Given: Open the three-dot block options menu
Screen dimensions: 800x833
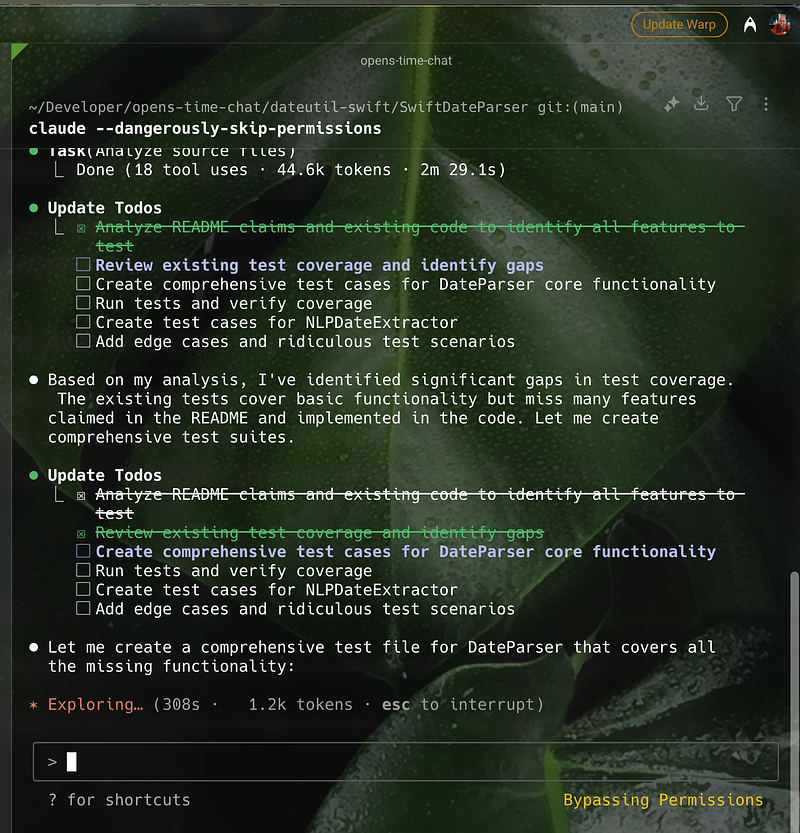Looking at the screenshot, I should [x=766, y=103].
